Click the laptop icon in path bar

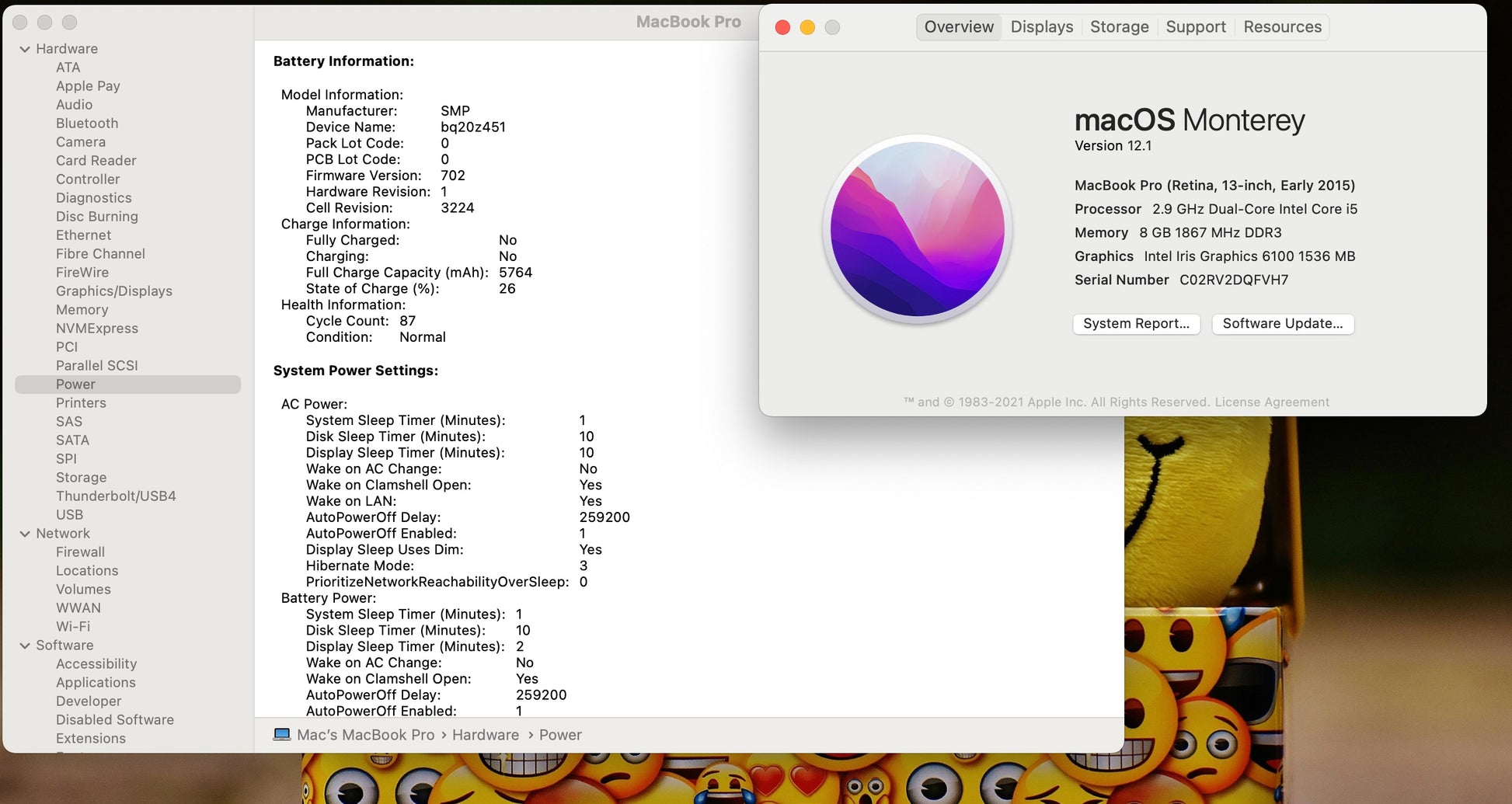282,735
